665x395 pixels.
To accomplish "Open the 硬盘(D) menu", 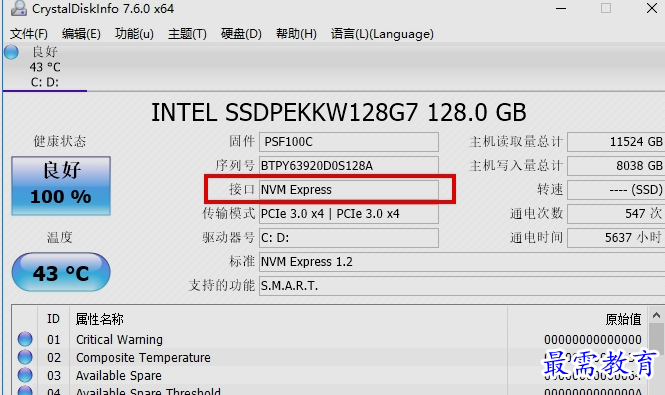I will [241, 34].
